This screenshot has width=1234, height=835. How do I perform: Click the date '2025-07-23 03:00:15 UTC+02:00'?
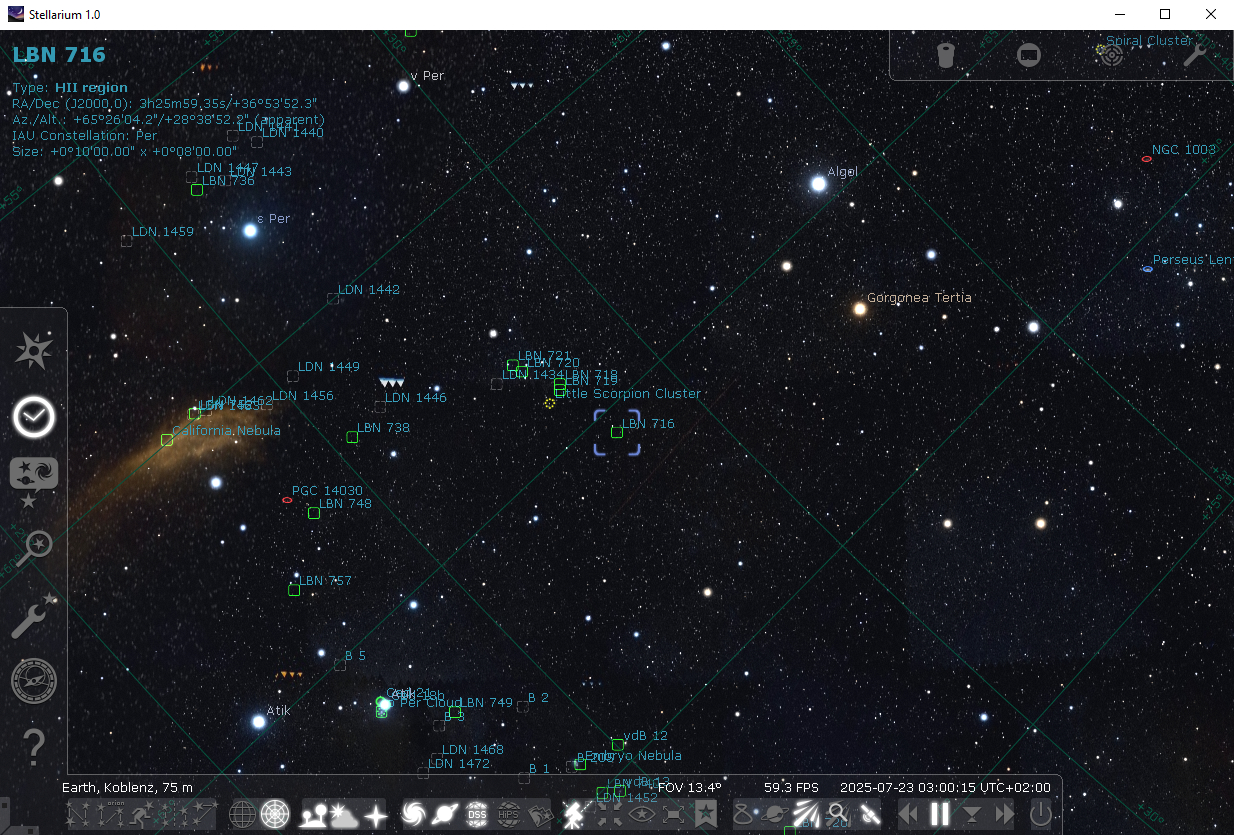[x=945, y=788]
